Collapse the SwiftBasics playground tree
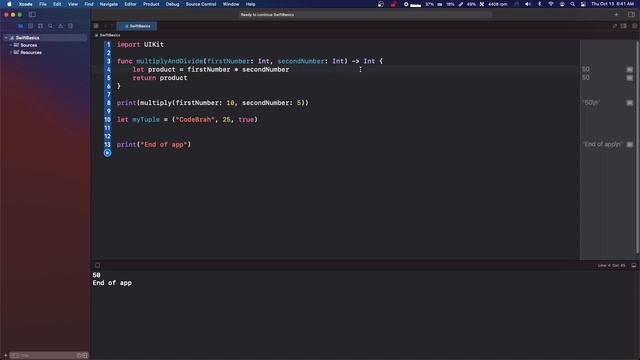This screenshot has width=640, height=360. [6, 38]
